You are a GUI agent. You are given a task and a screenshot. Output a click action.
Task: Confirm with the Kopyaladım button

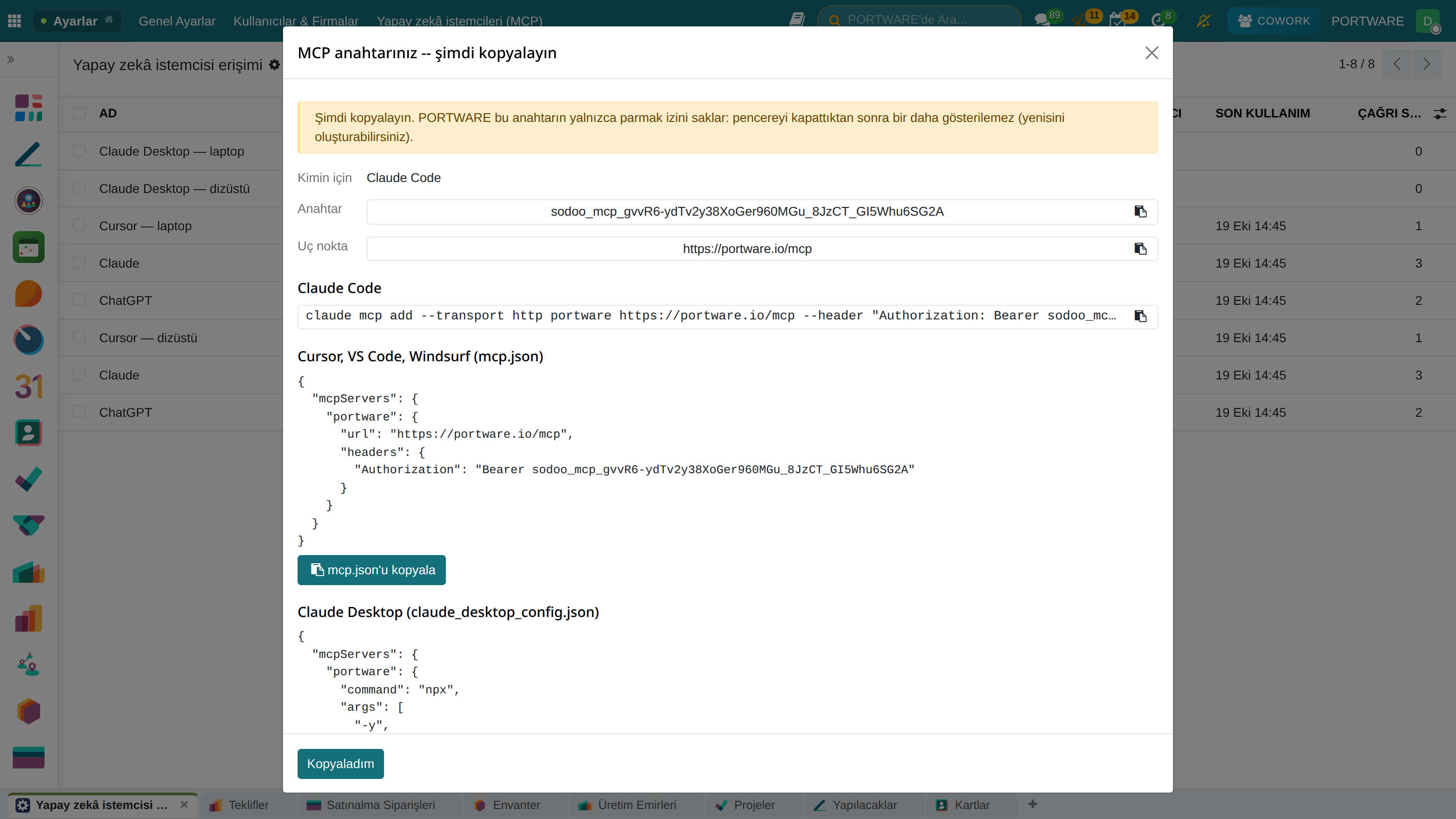[x=340, y=763]
